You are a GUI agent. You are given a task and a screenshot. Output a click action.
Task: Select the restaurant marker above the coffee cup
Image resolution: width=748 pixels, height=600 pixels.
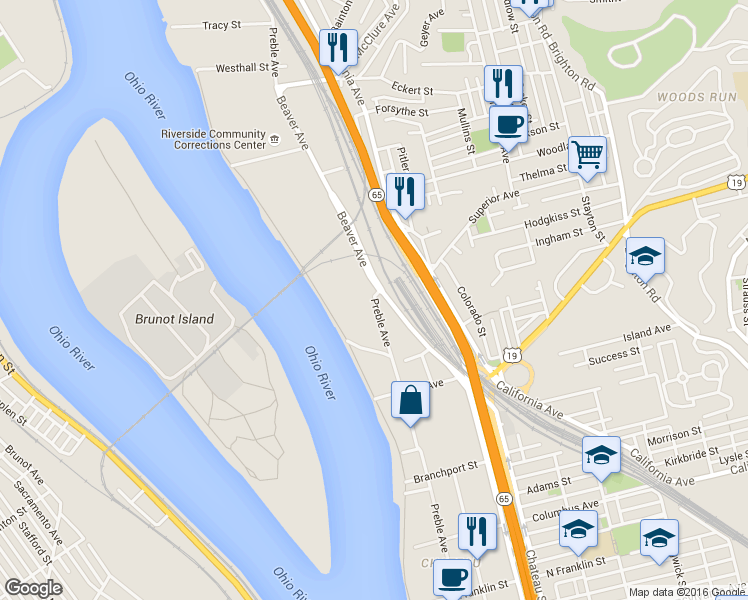(x=503, y=83)
